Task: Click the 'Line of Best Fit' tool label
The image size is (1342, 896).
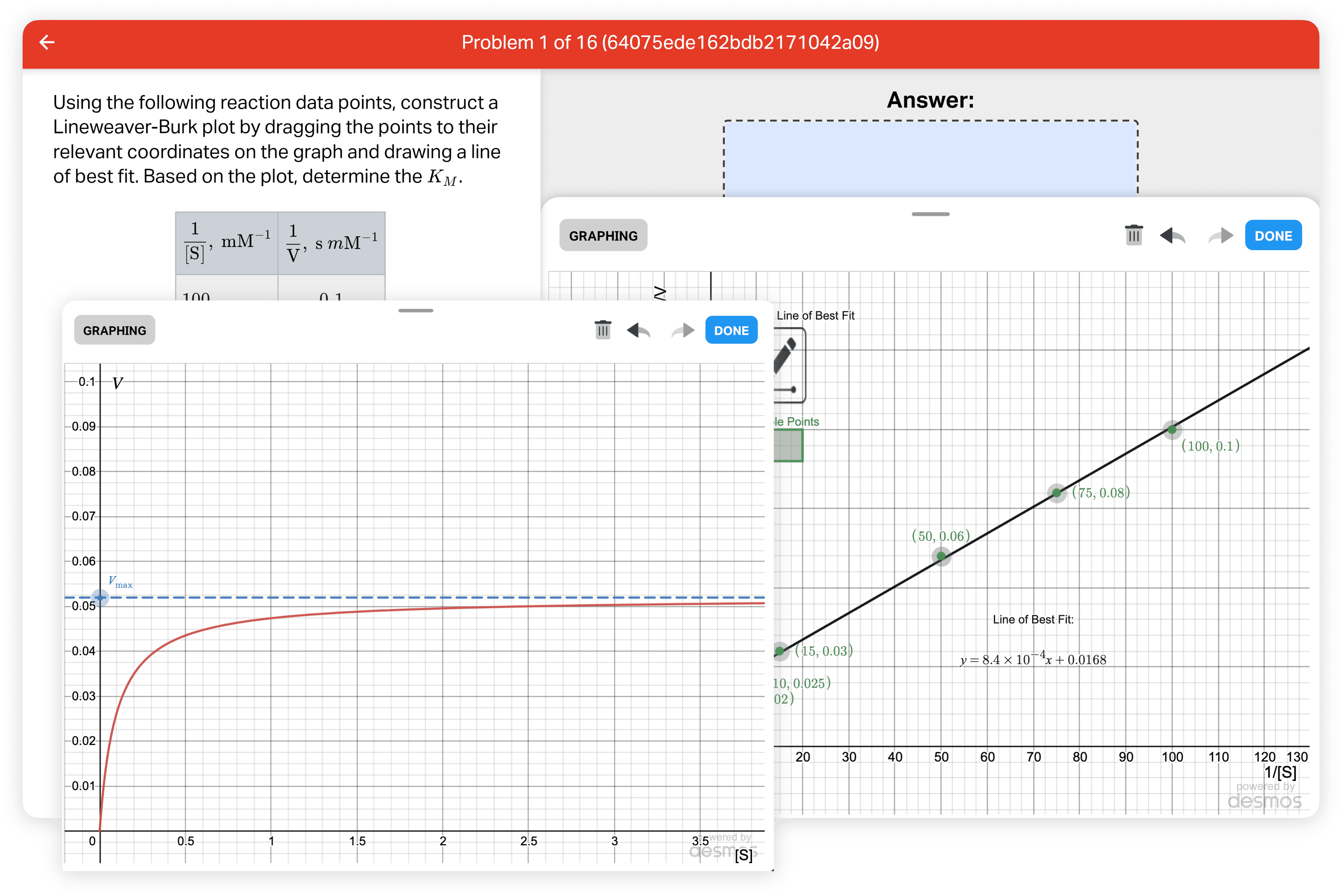Action: pyautogui.click(x=816, y=315)
